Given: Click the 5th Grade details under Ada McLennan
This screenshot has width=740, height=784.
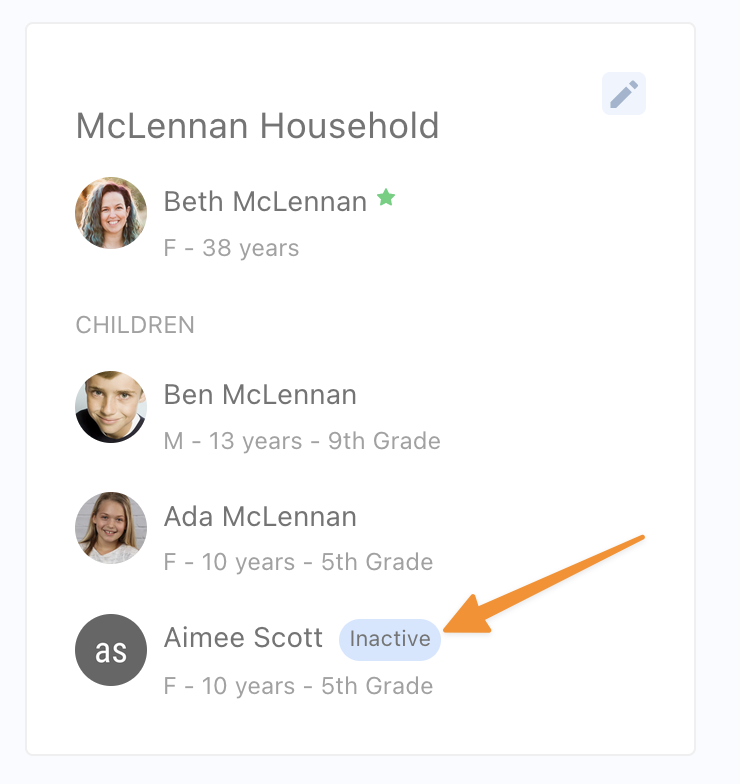Looking at the screenshot, I should 377,562.
